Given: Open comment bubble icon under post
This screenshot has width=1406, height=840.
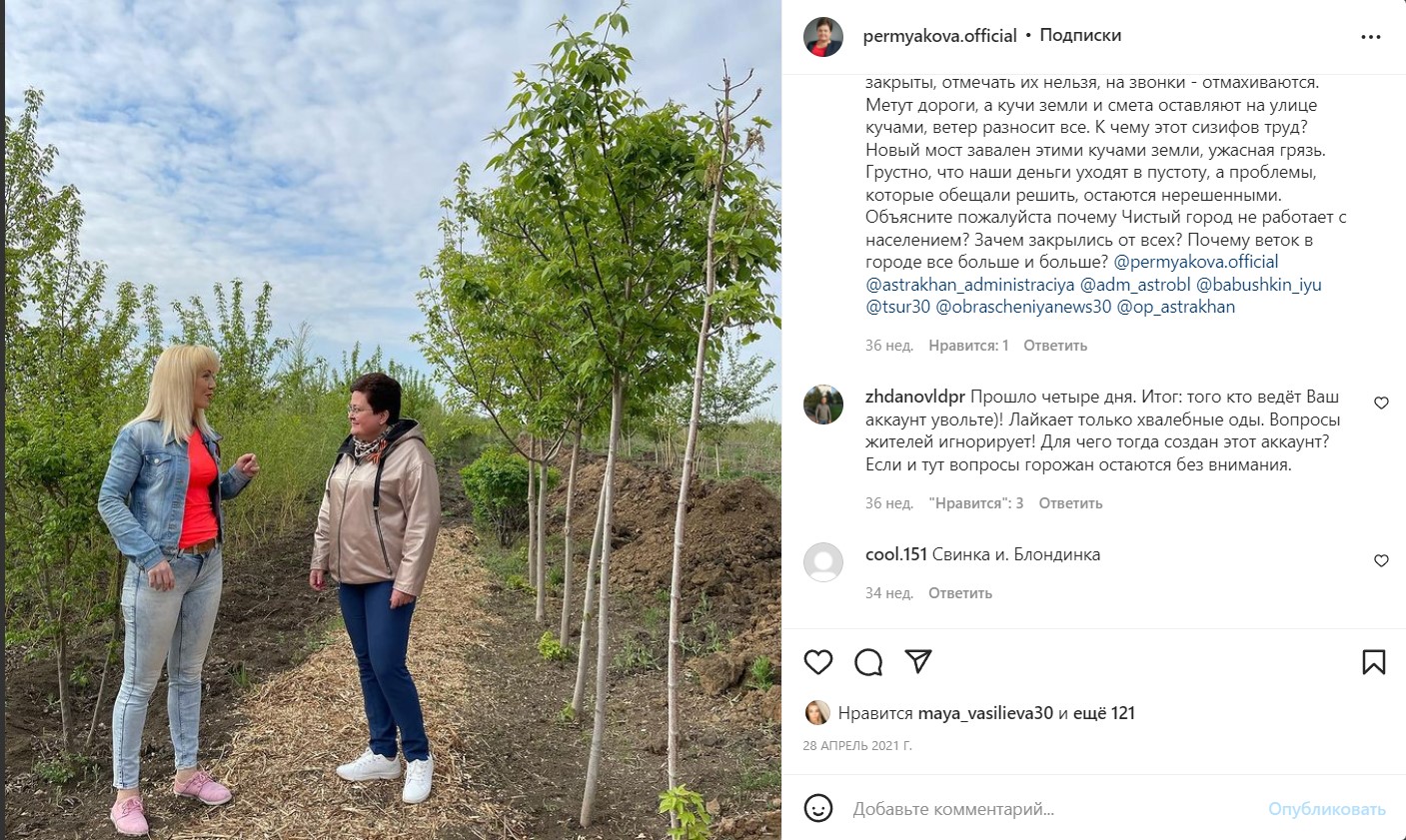Looking at the screenshot, I should click(x=868, y=661).
